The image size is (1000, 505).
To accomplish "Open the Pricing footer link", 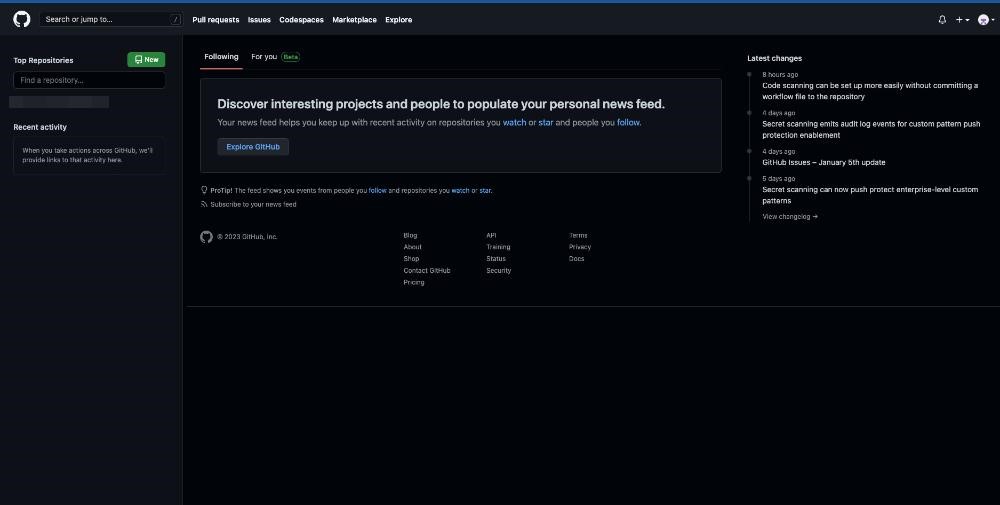I will 413,282.
